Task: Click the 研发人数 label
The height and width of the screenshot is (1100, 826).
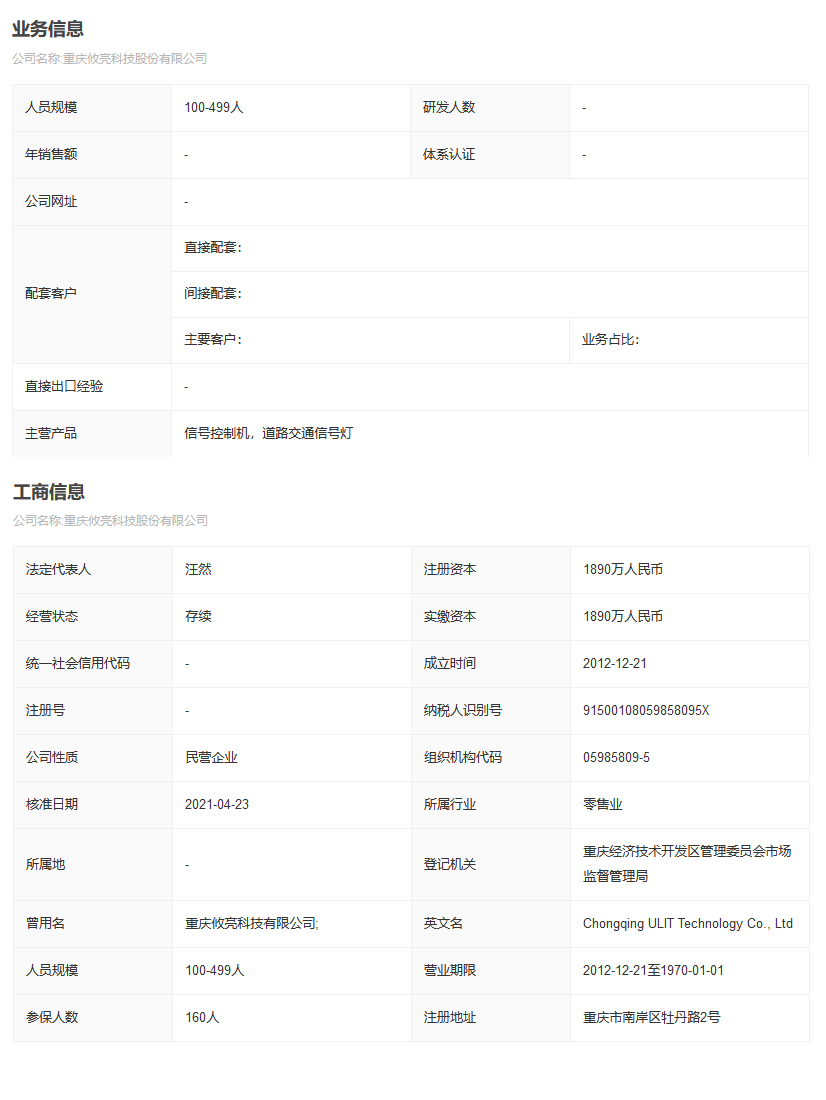Action: pos(449,107)
